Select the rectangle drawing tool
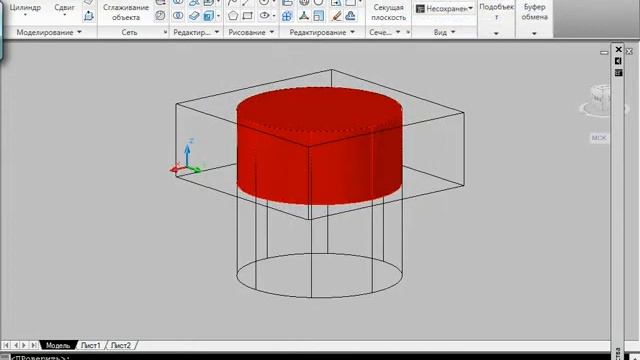The height and width of the screenshot is (360, 640). 247,16
